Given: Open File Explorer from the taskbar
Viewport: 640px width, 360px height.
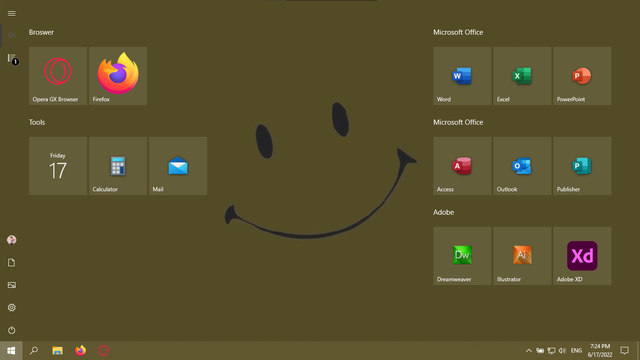Looking at the screenshot, I should [57, 351].
